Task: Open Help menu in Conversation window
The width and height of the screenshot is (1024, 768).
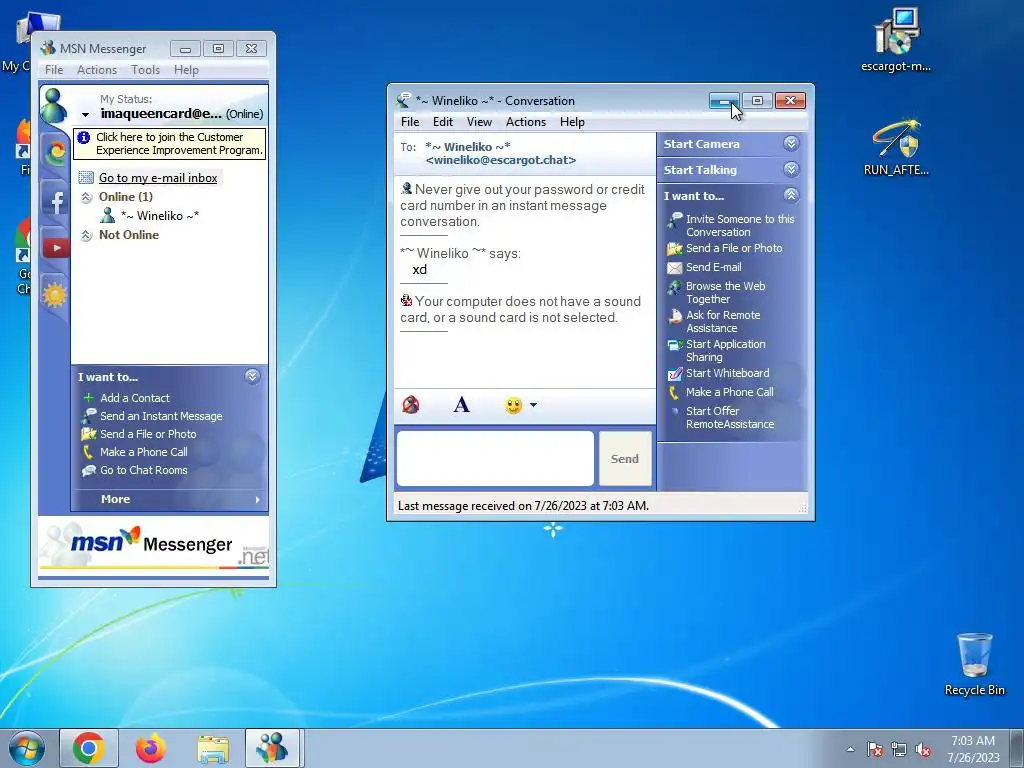Action: 572,122
